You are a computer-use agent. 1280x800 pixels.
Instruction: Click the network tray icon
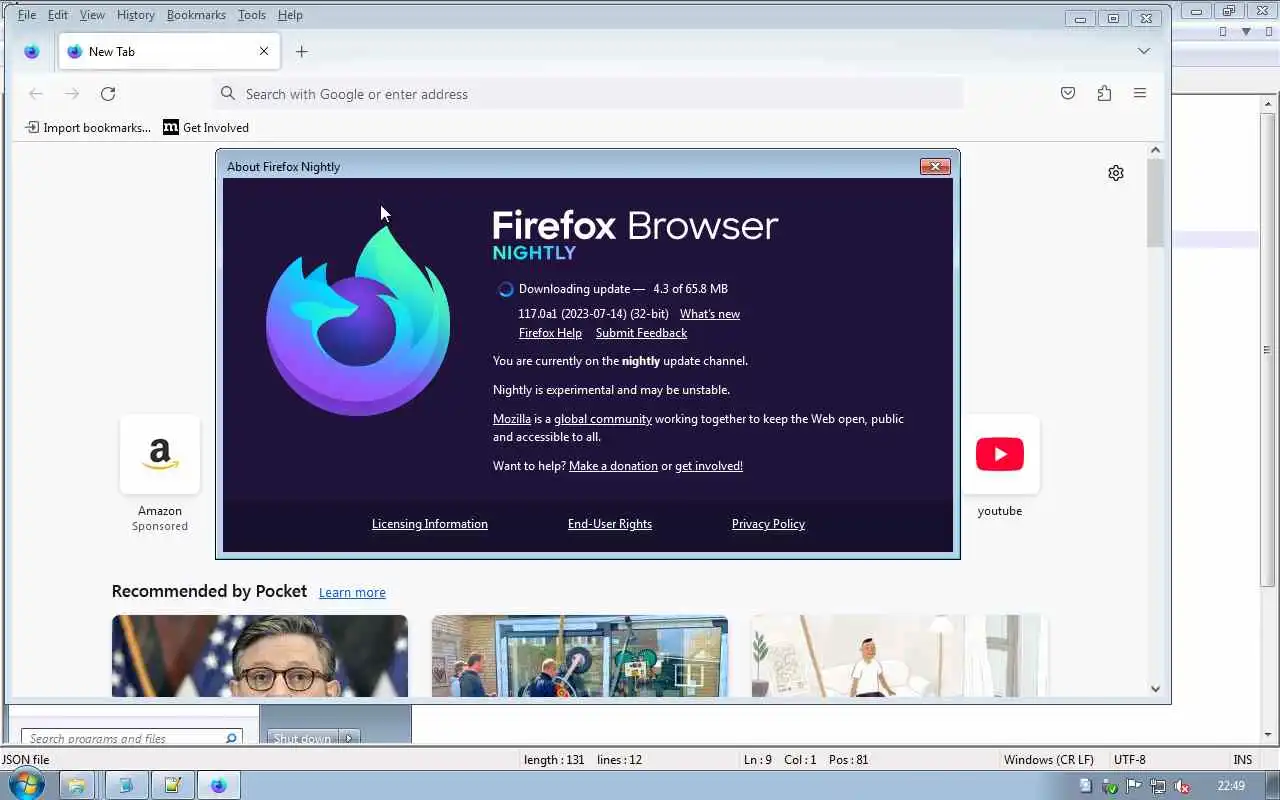coord(1157,786)
